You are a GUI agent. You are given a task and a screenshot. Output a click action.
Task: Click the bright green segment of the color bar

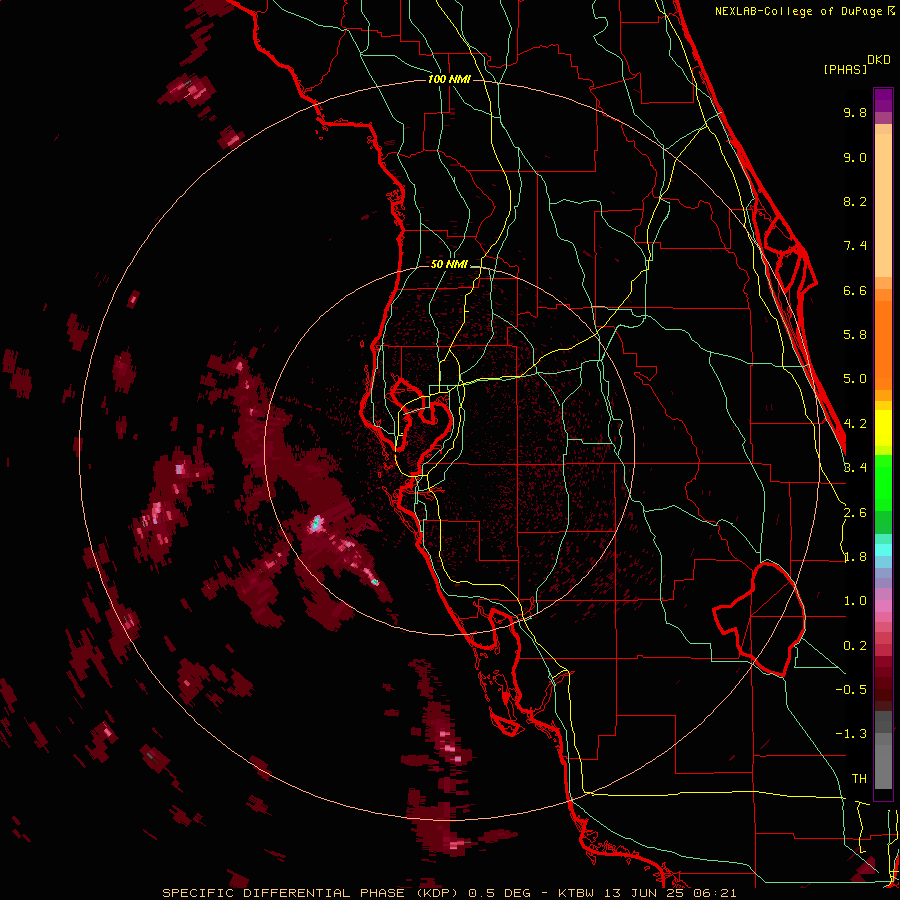coord(883,483)
